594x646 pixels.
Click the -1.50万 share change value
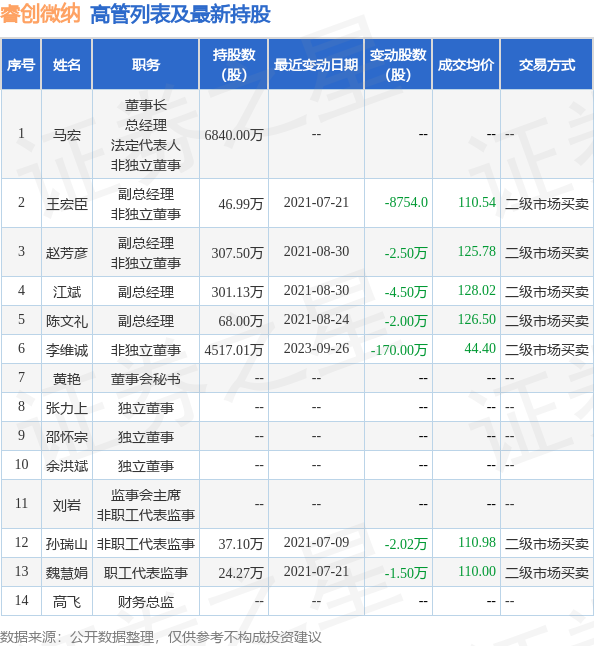tap(406, 573)
